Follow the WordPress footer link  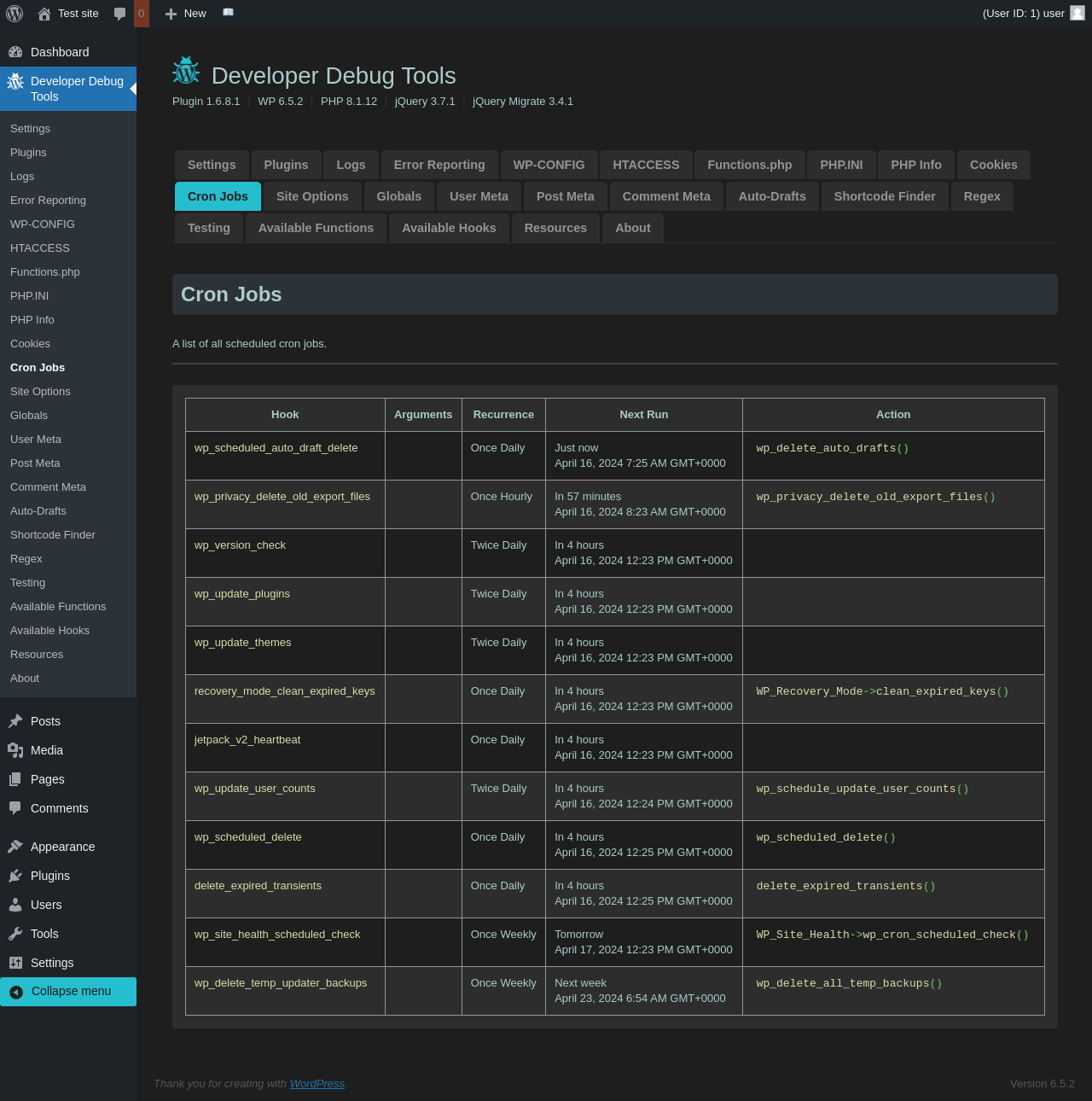(x=317, y=1084)
